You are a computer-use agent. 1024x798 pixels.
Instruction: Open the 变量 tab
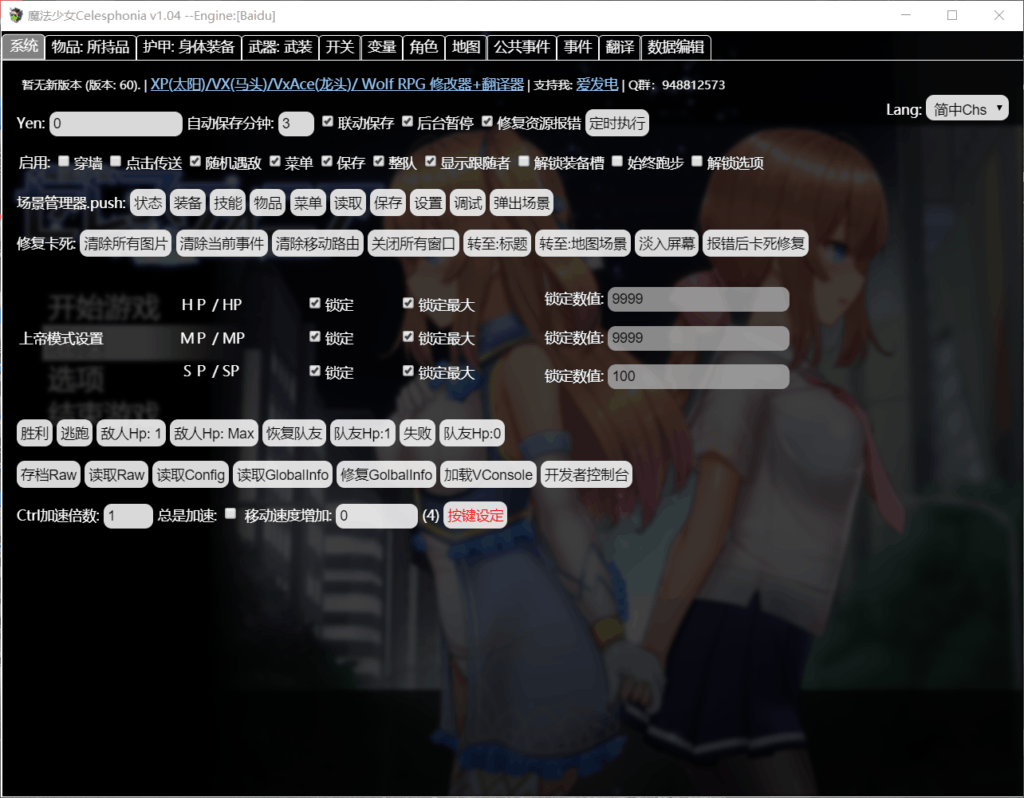381,47
